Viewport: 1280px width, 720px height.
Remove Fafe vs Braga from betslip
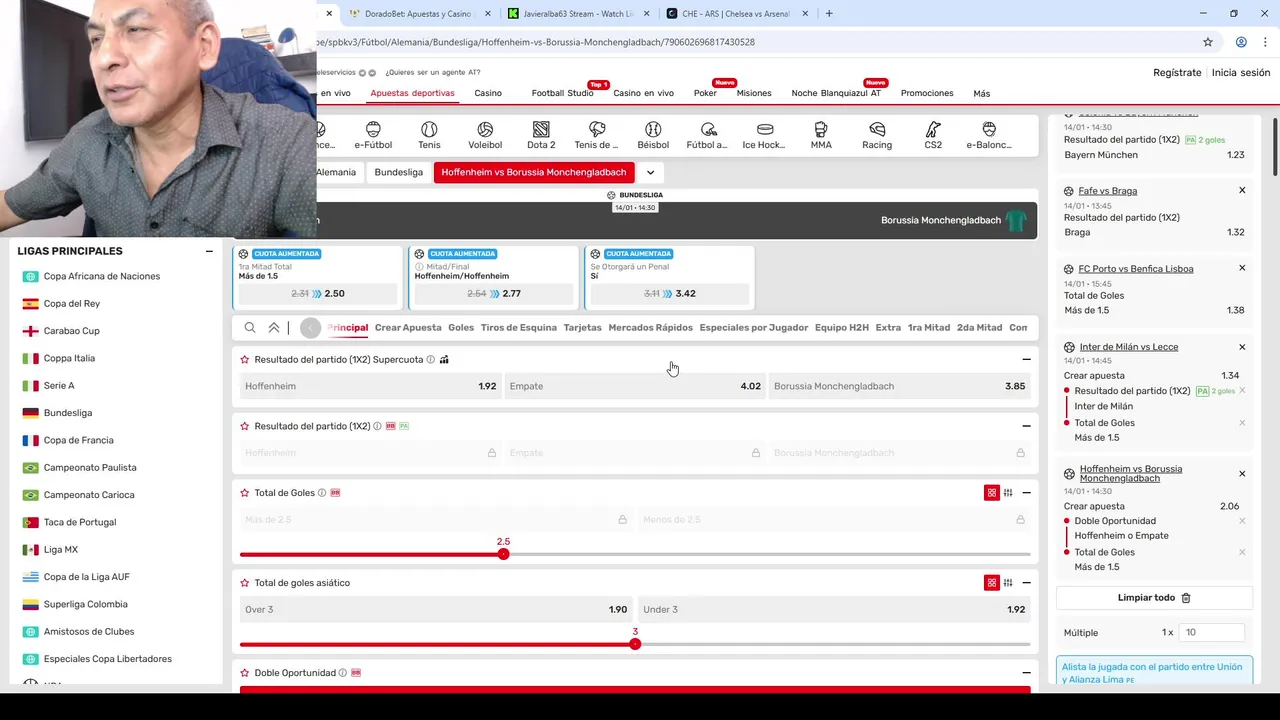click(1242, 190)
